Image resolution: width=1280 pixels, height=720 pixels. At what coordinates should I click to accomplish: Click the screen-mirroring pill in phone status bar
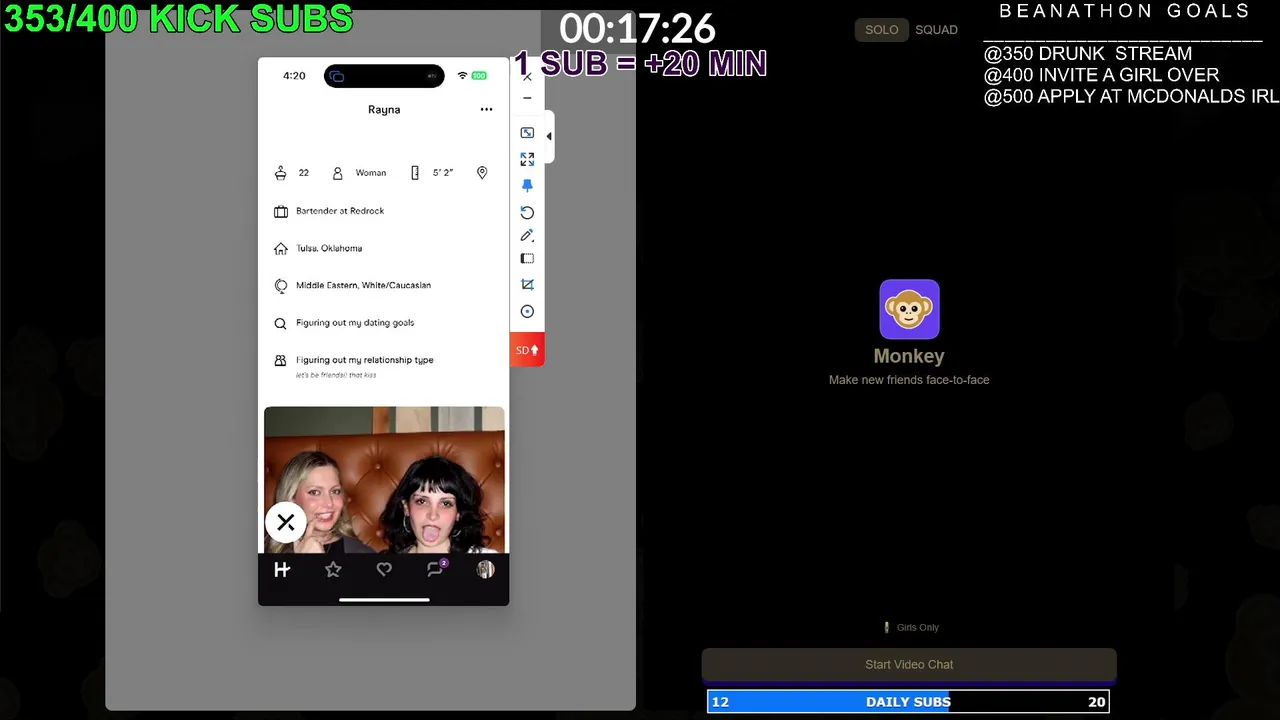pos(384,76)
